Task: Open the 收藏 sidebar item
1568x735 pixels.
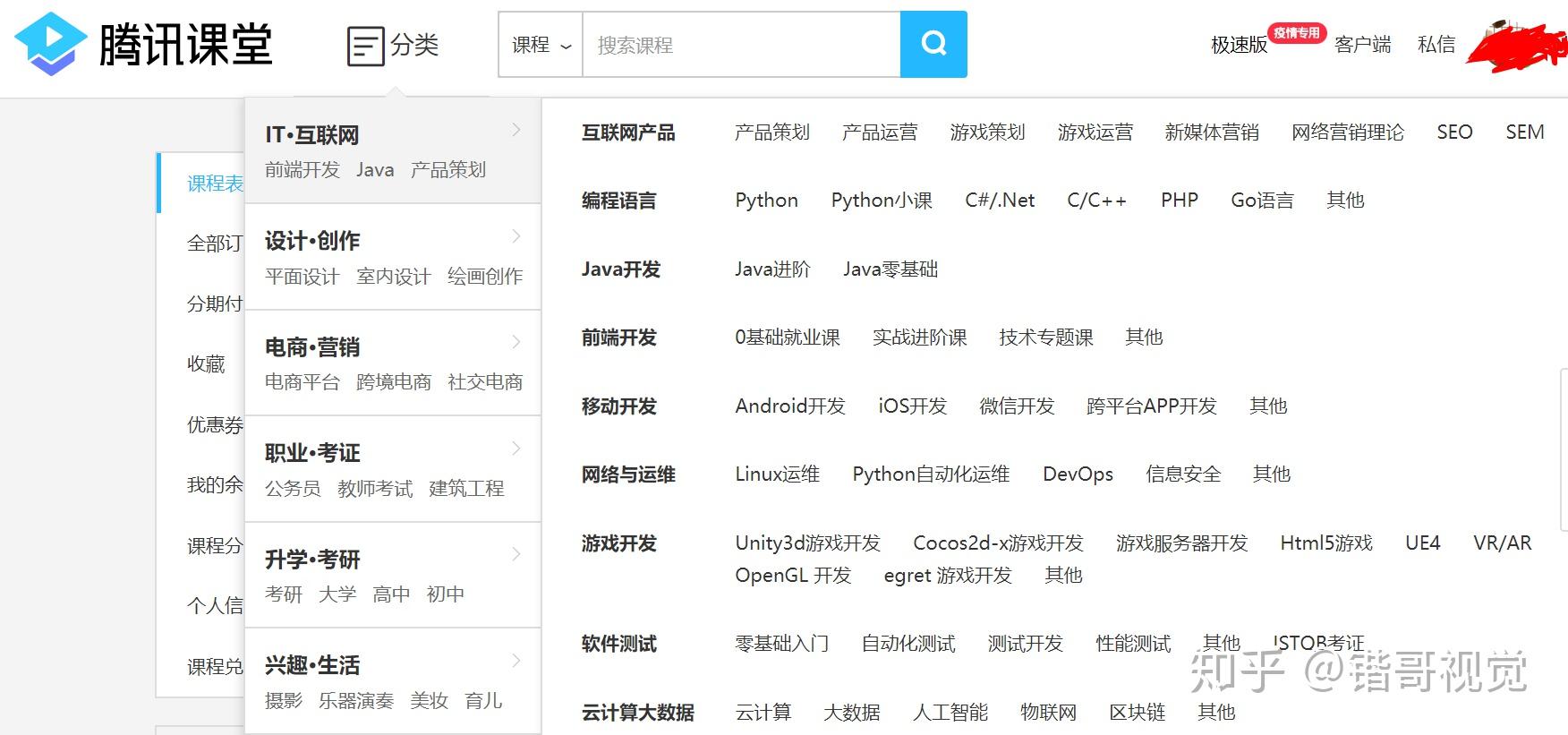Action: (x=206, y=364)
